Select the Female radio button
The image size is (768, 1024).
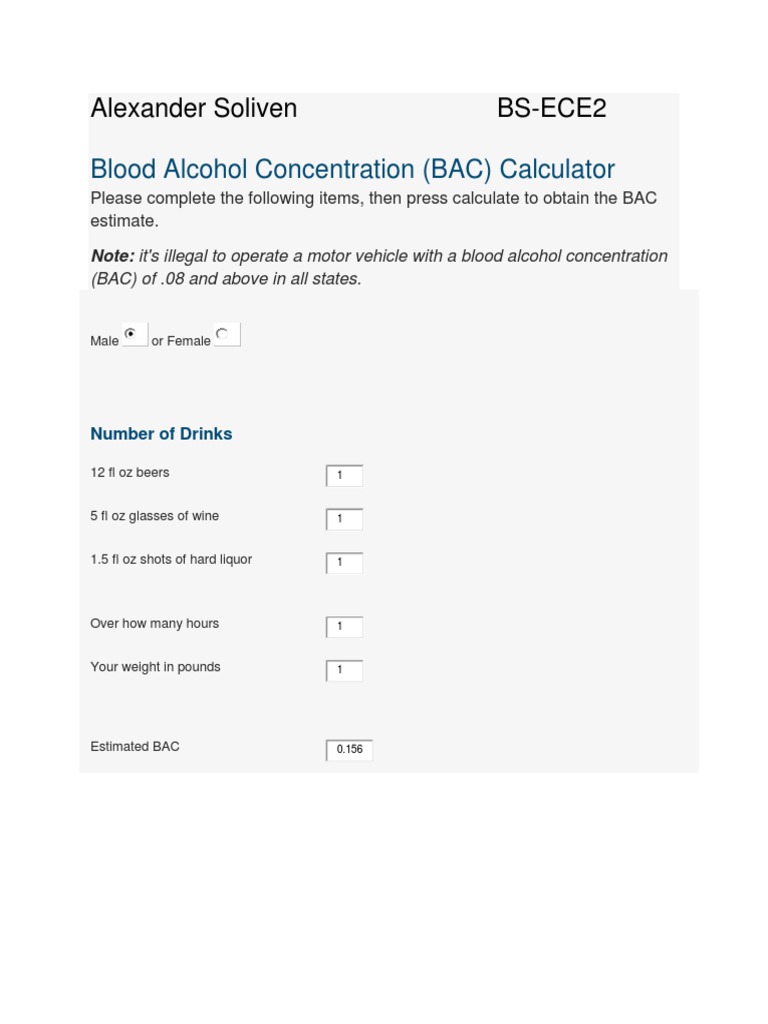(x=223, y=334)
